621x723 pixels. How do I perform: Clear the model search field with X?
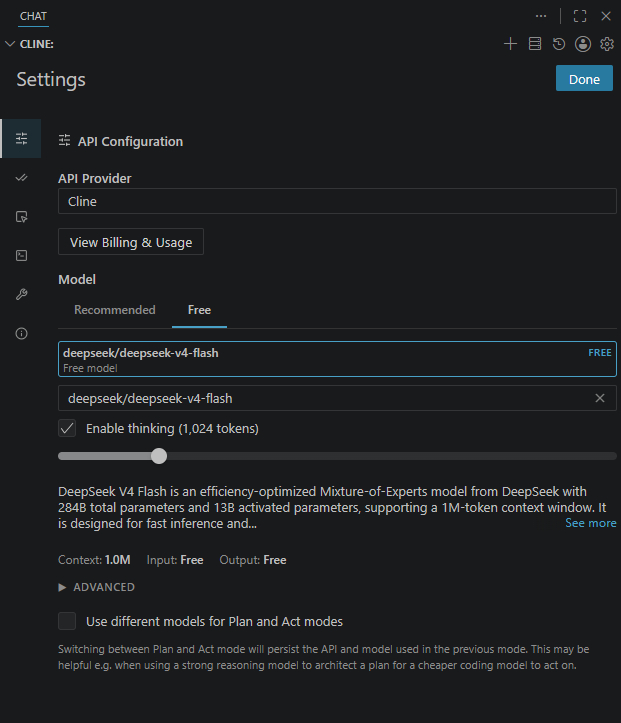pyautogui.click(x=599, y=398)
